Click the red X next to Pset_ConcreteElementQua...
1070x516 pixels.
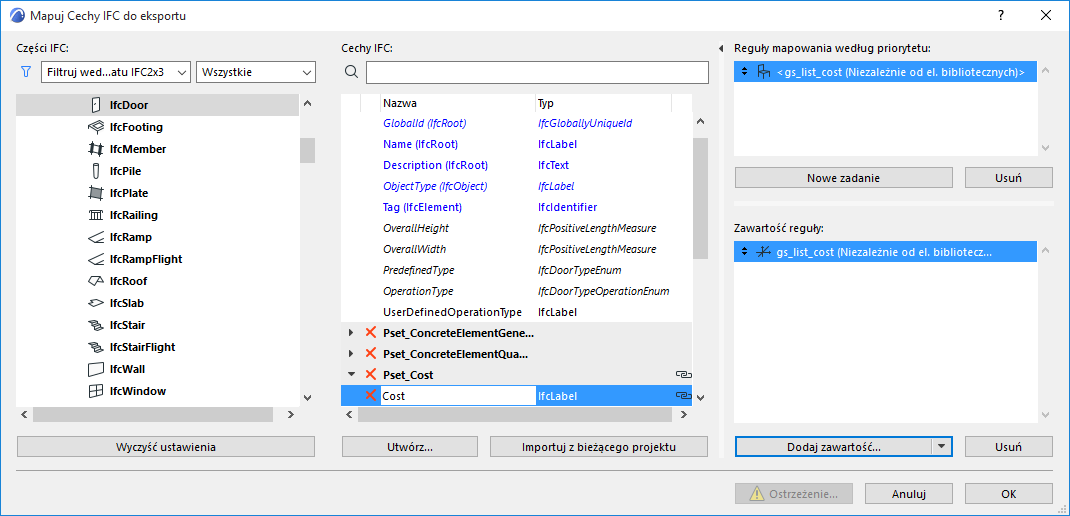[x=371, y=354]
